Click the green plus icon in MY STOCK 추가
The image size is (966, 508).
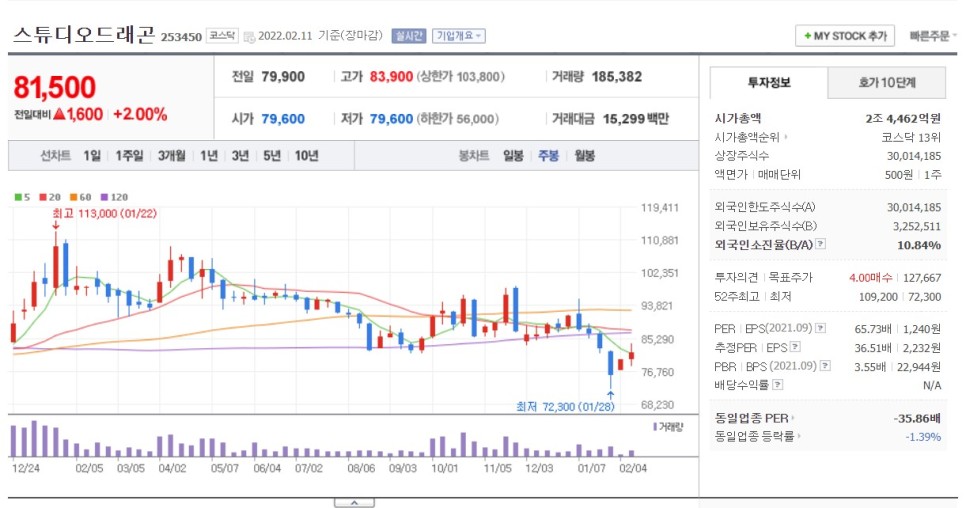[x=807, y=36]
